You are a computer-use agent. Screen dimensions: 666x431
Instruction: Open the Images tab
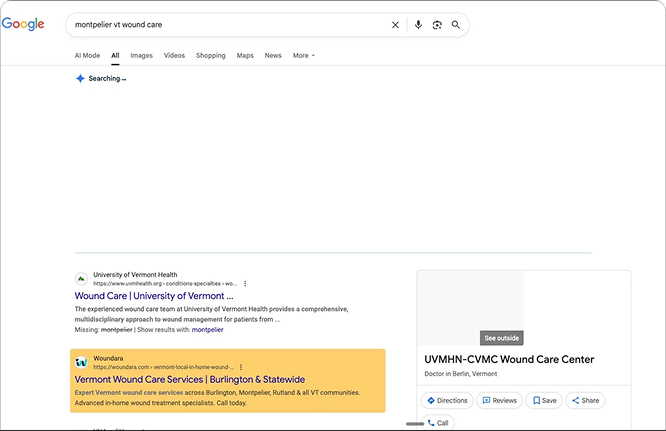[x=141, y=55]
